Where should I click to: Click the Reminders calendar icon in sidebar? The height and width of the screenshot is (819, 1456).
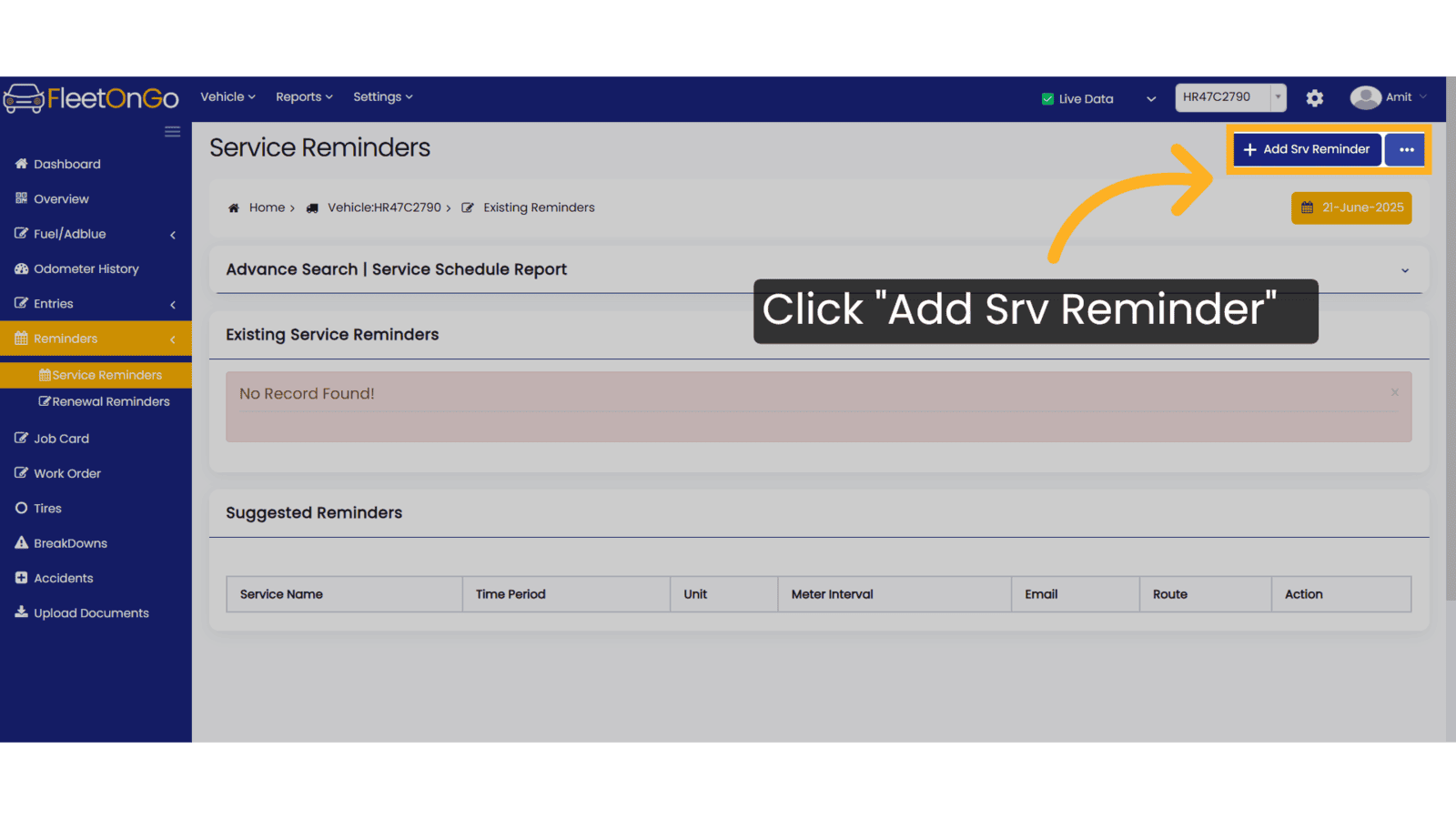pos(21,339)
